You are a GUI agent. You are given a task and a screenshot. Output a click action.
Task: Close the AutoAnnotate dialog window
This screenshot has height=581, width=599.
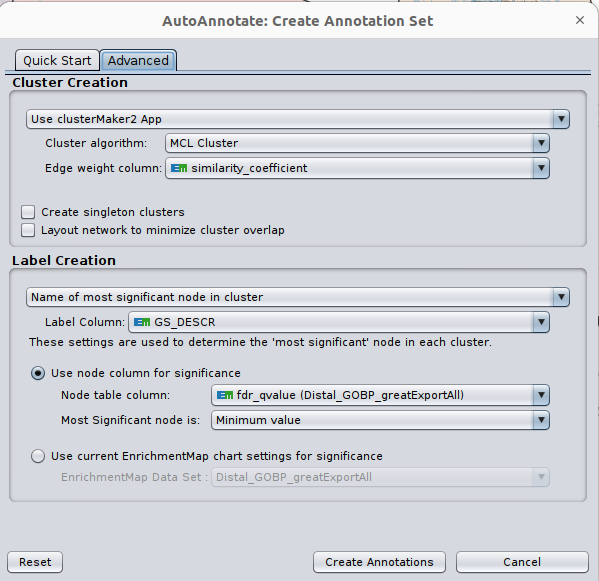[x=580, y=20]
